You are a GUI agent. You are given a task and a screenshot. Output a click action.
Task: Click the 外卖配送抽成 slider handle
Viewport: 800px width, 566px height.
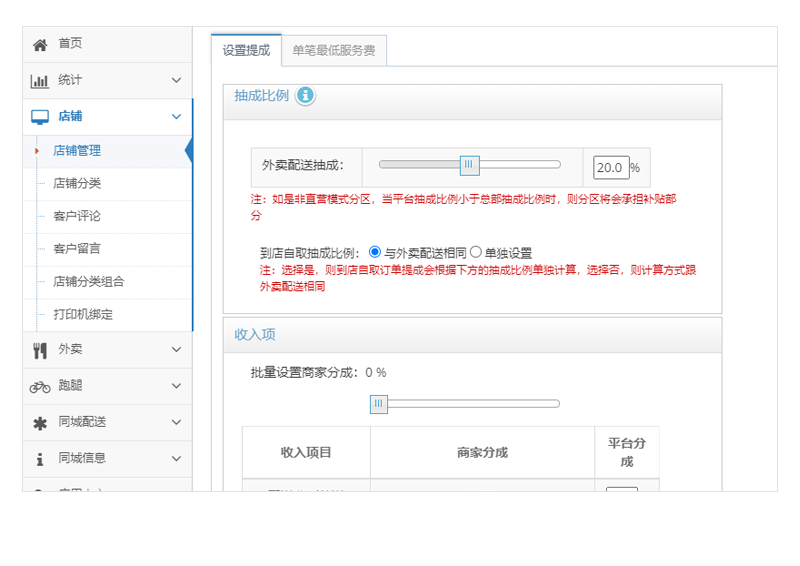pyautogui.click(x=469, y=165)
